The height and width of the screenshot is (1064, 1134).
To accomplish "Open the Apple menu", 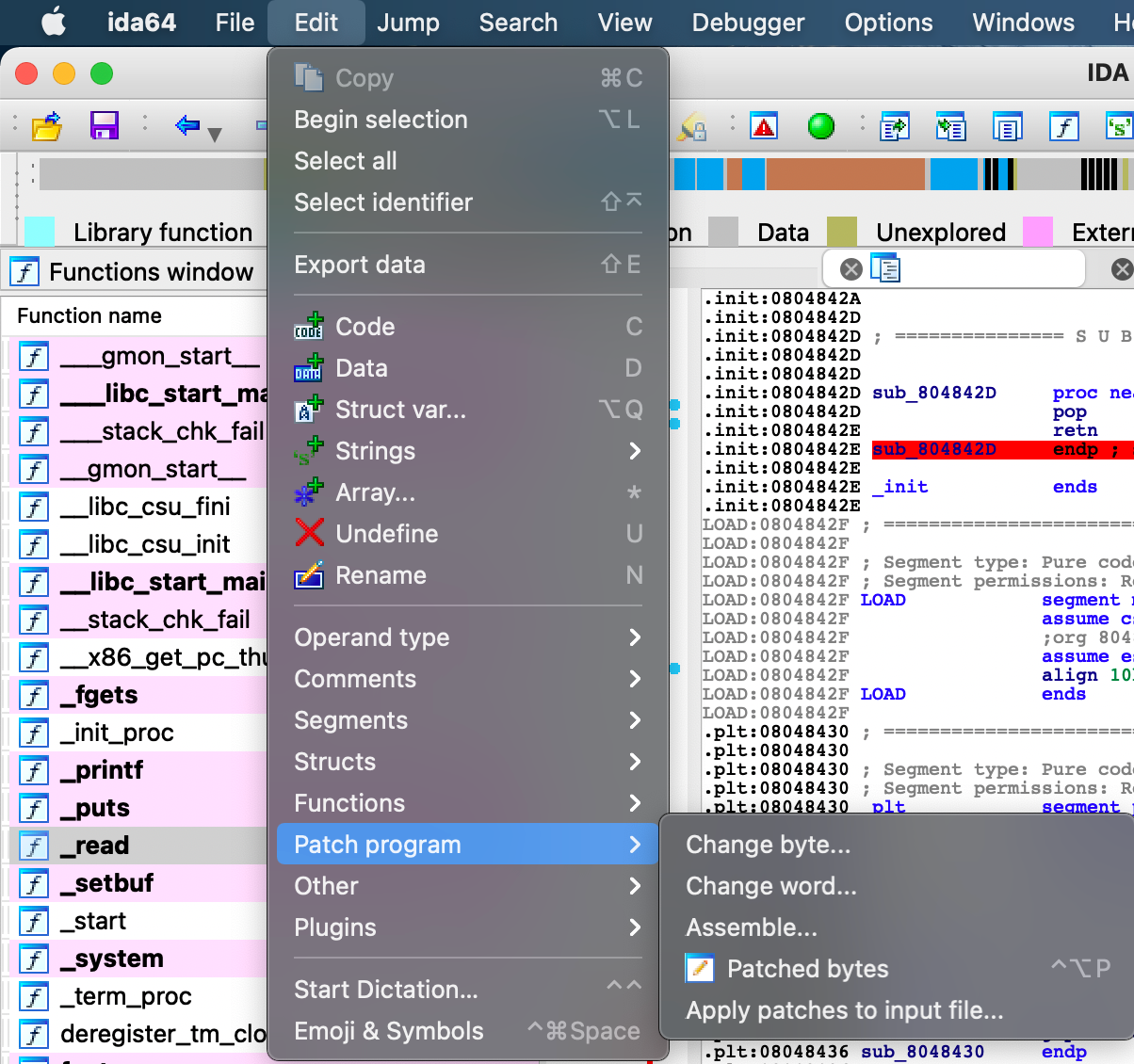I will coord(54,22).
